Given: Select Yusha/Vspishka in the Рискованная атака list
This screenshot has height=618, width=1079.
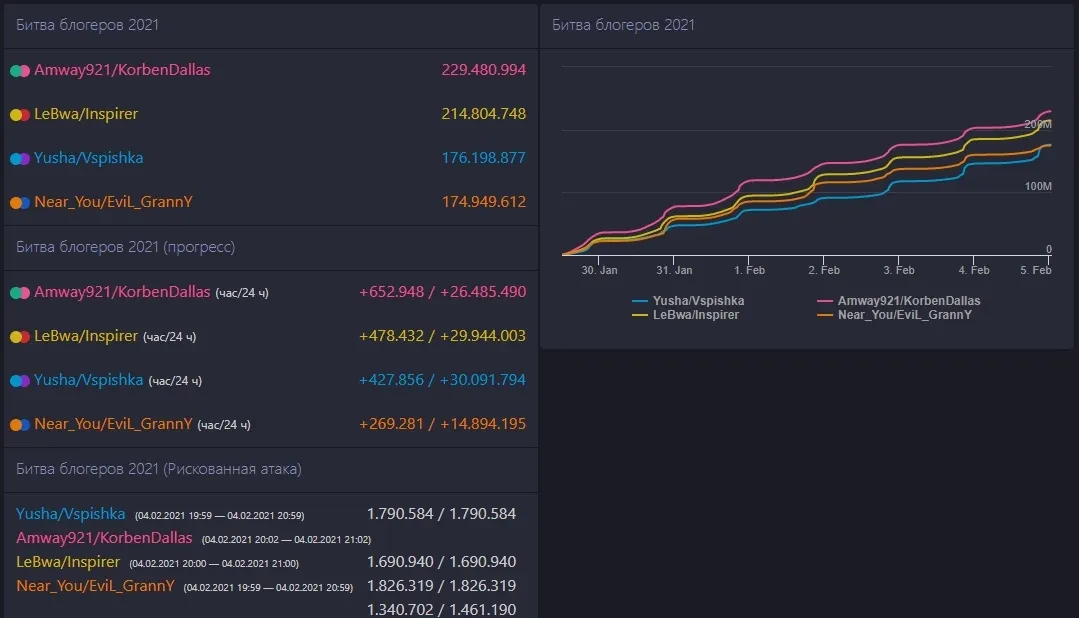Looking at the screenshot, I should pyautogui.click(x=70, y=514).
